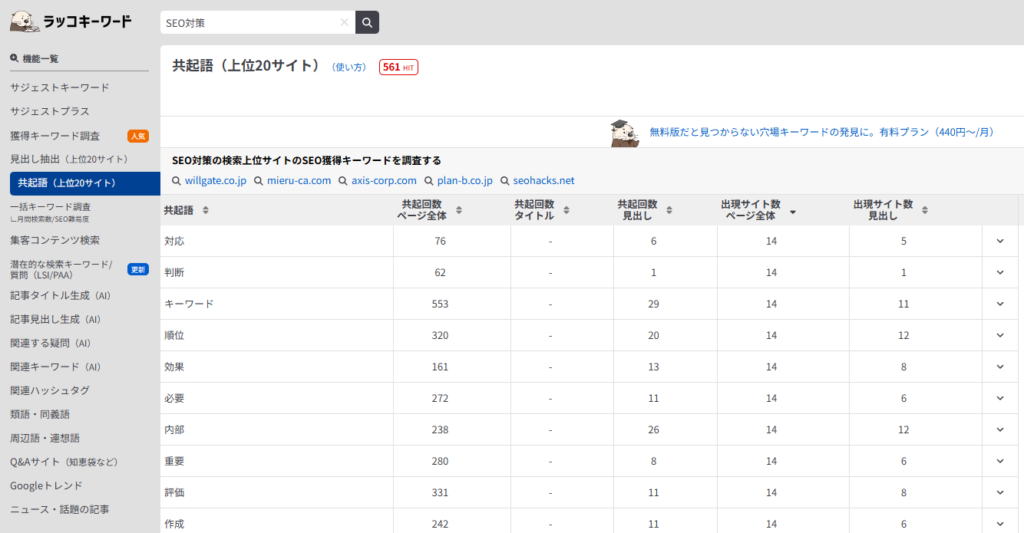Image resolution: width=1024 pixels, height=533 pixels.
Task: Click the magnifier search button
Action: point(367,22)
